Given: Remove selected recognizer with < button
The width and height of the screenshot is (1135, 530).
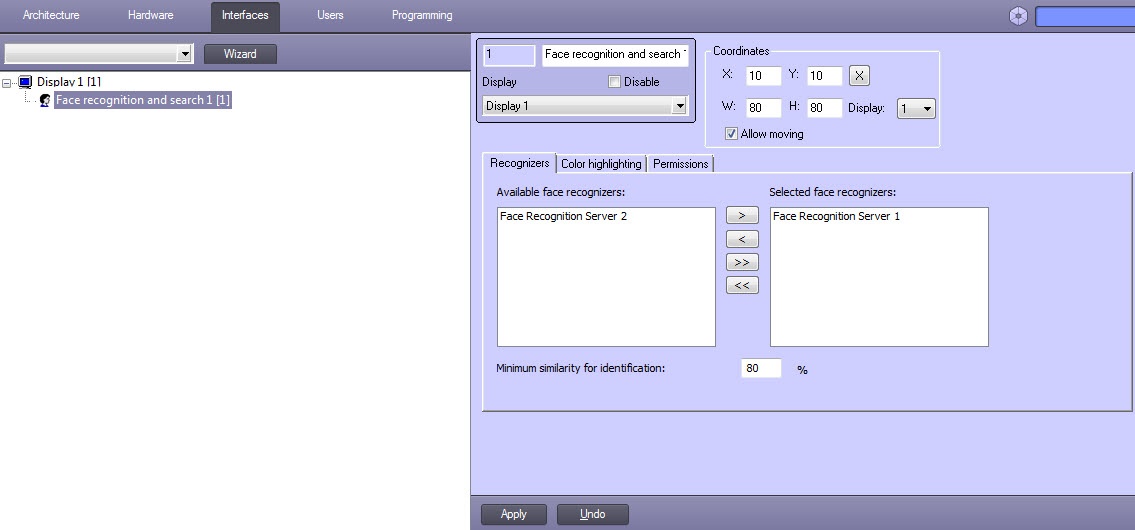Looking at the screenshot, I should coord(742,239).
